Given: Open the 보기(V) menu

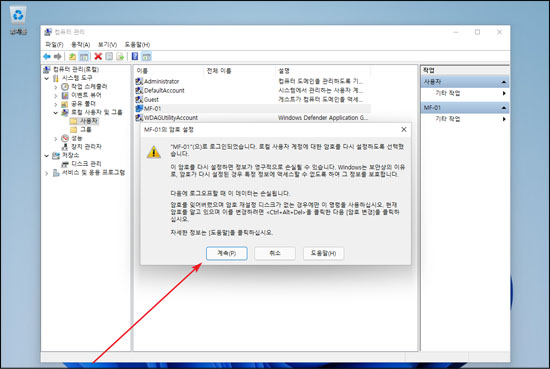Looking at the screenshot, I should tap(107, 45).
